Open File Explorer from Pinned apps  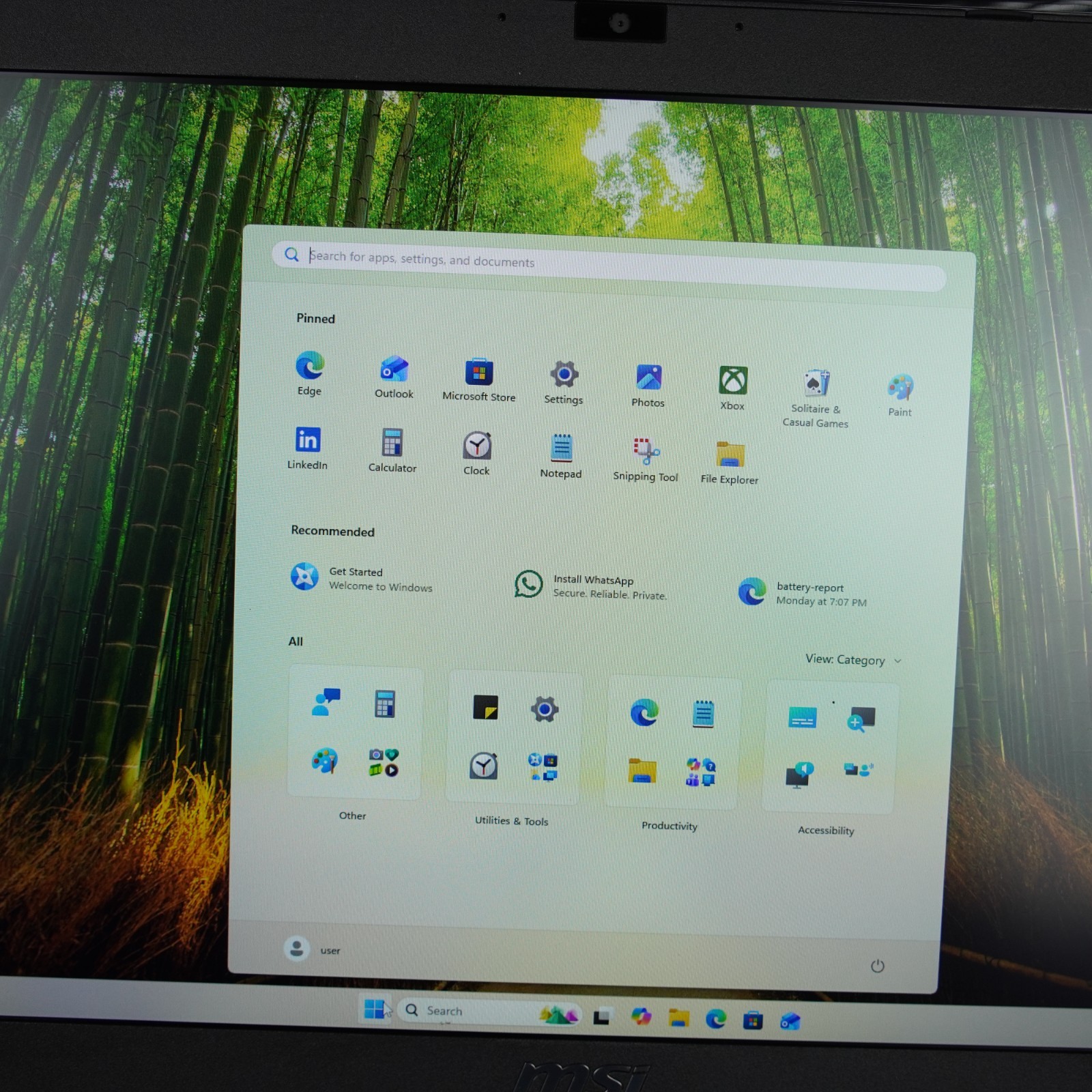point(730,462)
